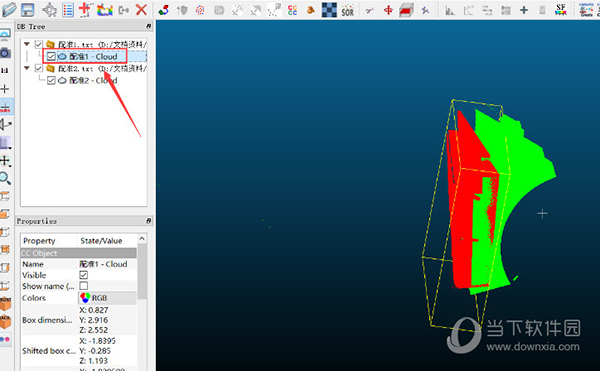Open the Colors RGB dropdown
This screenshot has height=371, width=600.
coord(108,298)
